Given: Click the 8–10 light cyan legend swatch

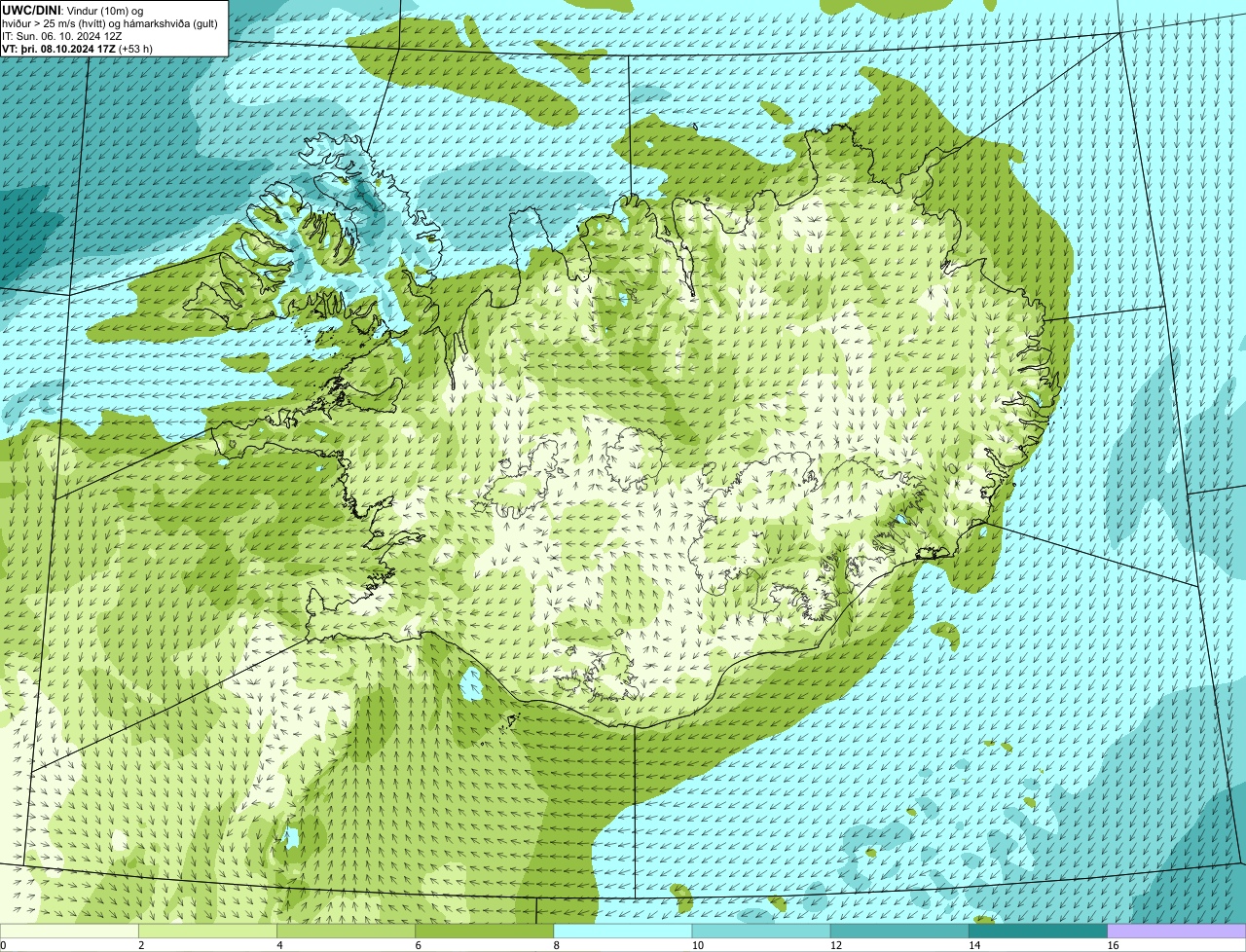Looking at the screenshot, I should tap(623, 932).
